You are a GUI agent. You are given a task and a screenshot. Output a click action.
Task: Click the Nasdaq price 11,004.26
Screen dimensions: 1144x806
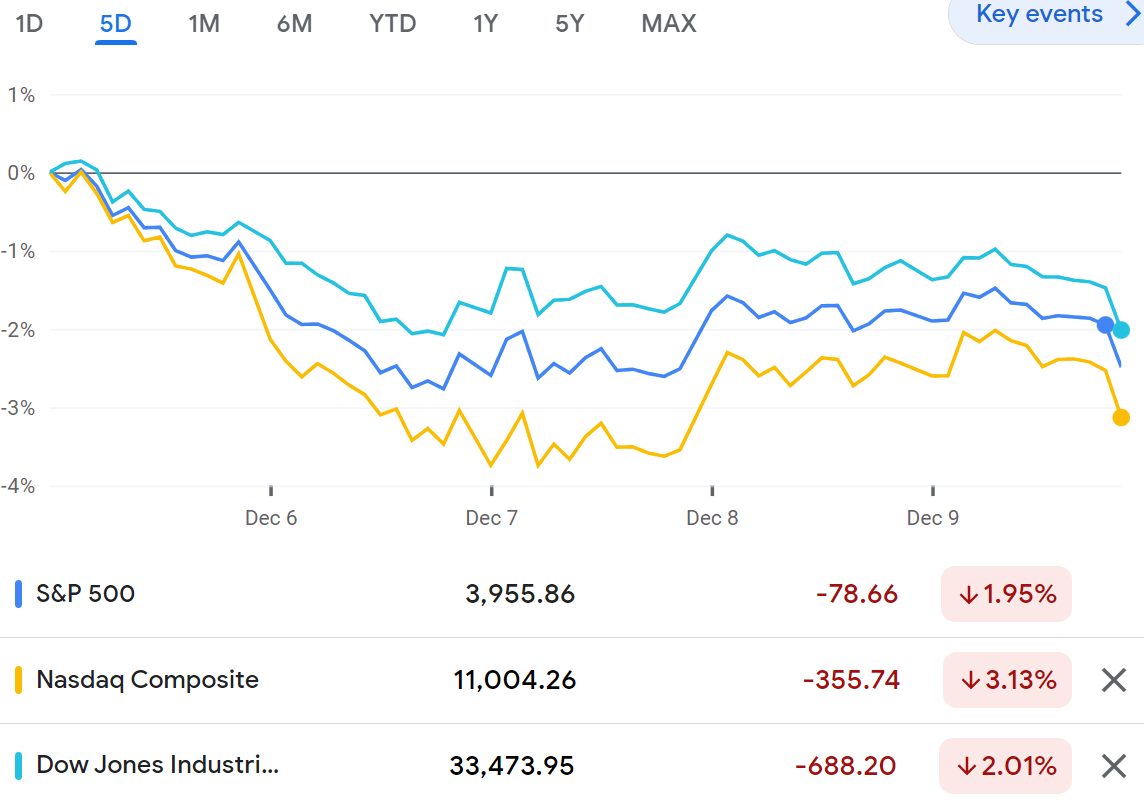tap(514, 681)
